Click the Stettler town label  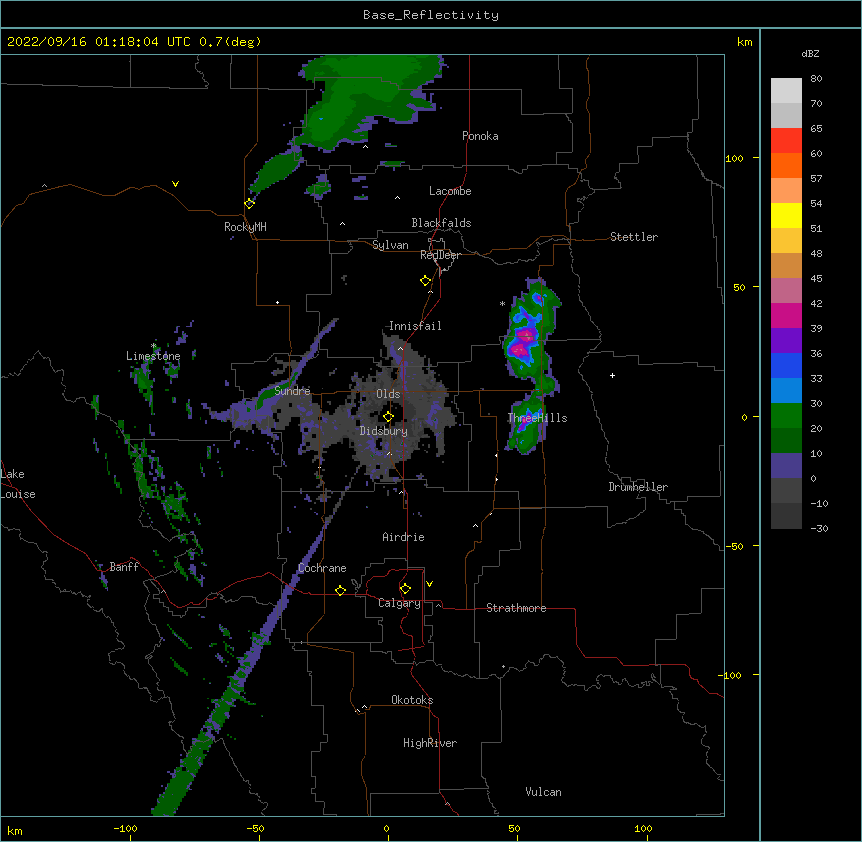point(634,237)
